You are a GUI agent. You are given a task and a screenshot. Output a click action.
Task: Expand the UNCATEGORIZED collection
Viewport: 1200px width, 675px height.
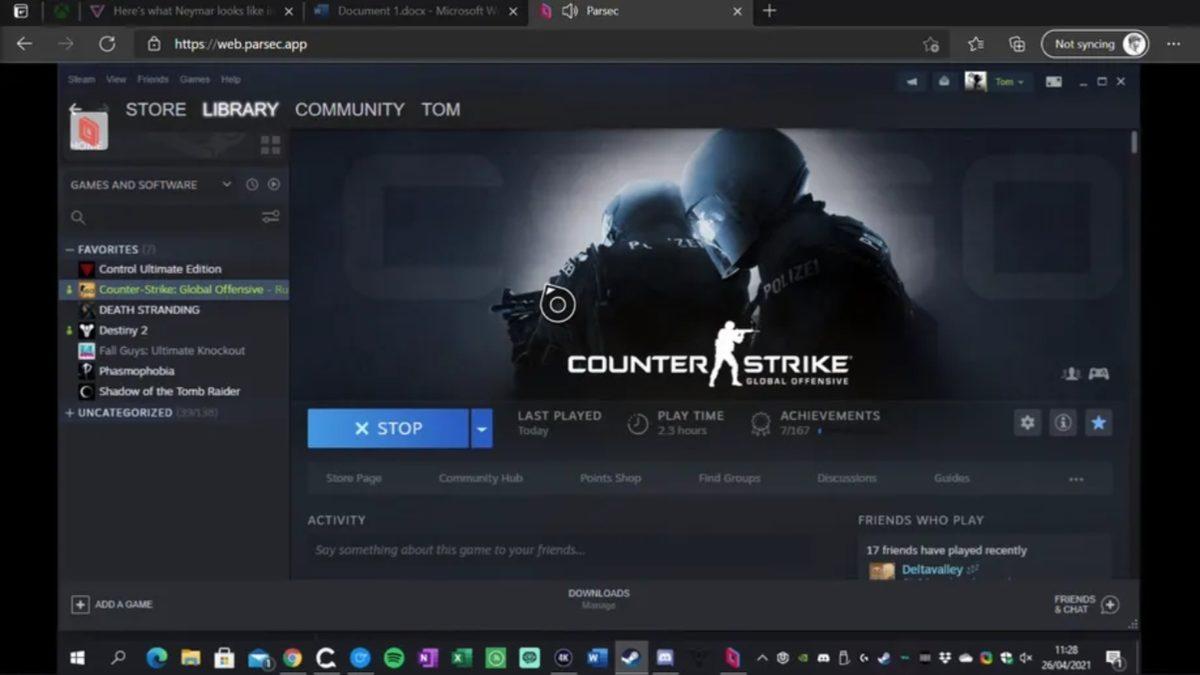(71, 412)
